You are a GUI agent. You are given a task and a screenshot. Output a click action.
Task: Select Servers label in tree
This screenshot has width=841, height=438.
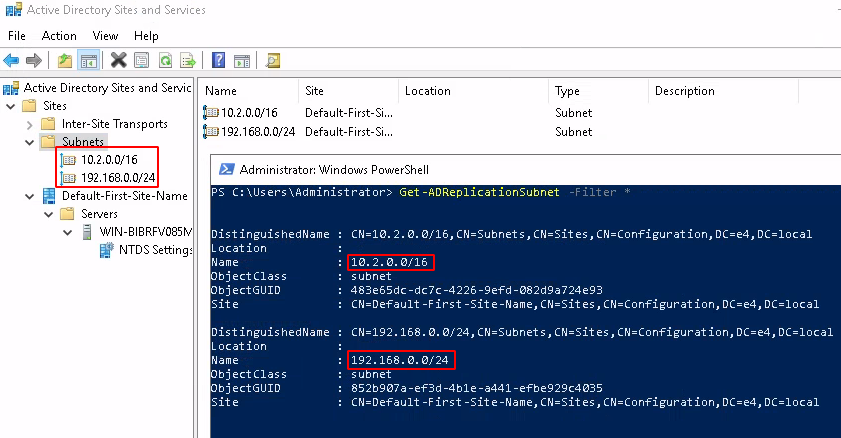pos(99,214)
